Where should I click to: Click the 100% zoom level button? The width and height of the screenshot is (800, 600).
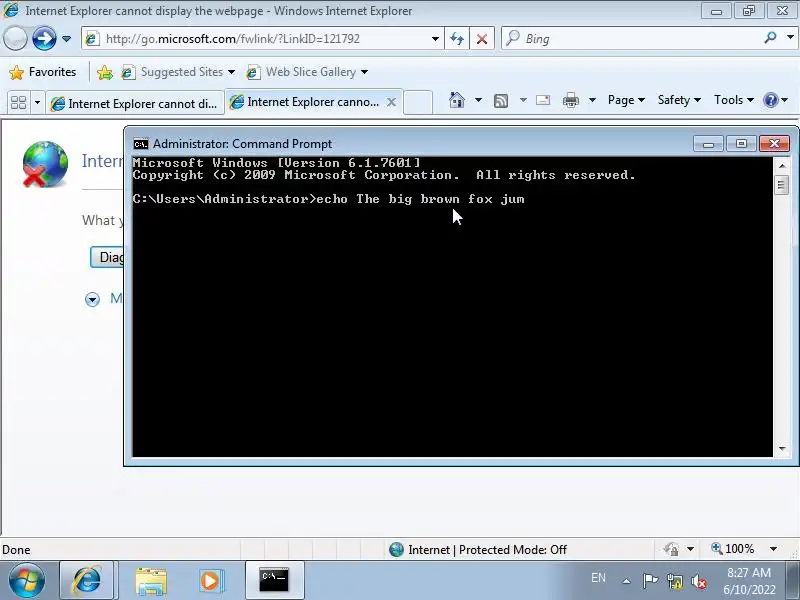coord(733,549)
